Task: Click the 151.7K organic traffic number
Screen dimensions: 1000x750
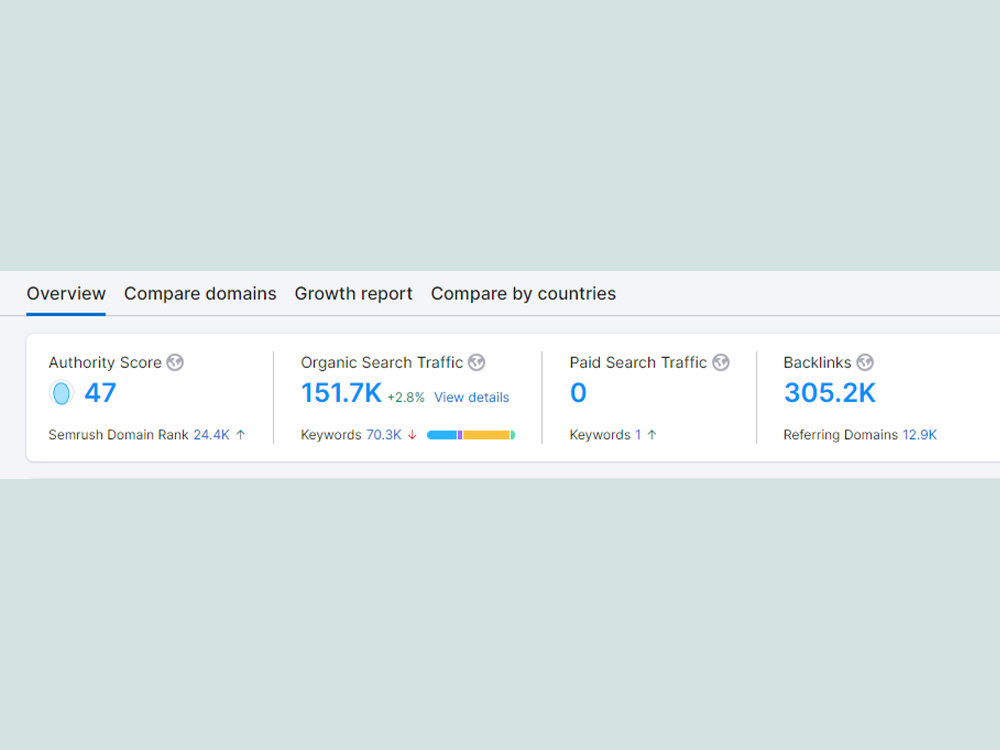Action: (x=341, y=393)
